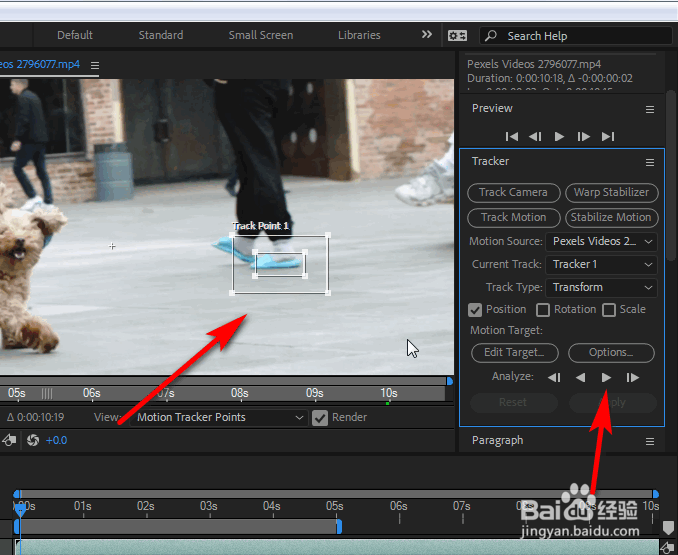Analyze forward
The image size is (678, 555).
606,378
